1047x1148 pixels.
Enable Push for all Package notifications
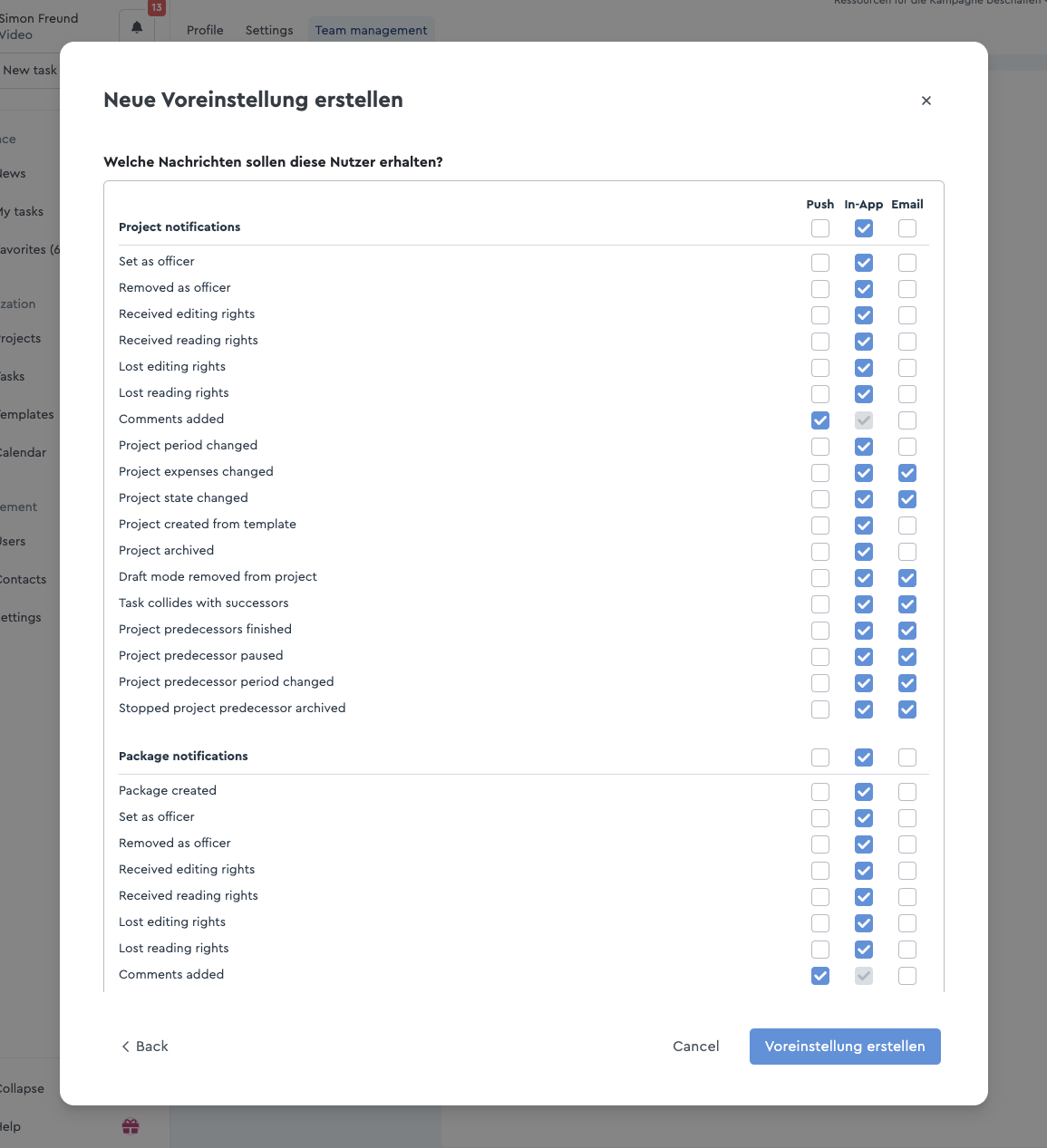click(x=820, y=757)
